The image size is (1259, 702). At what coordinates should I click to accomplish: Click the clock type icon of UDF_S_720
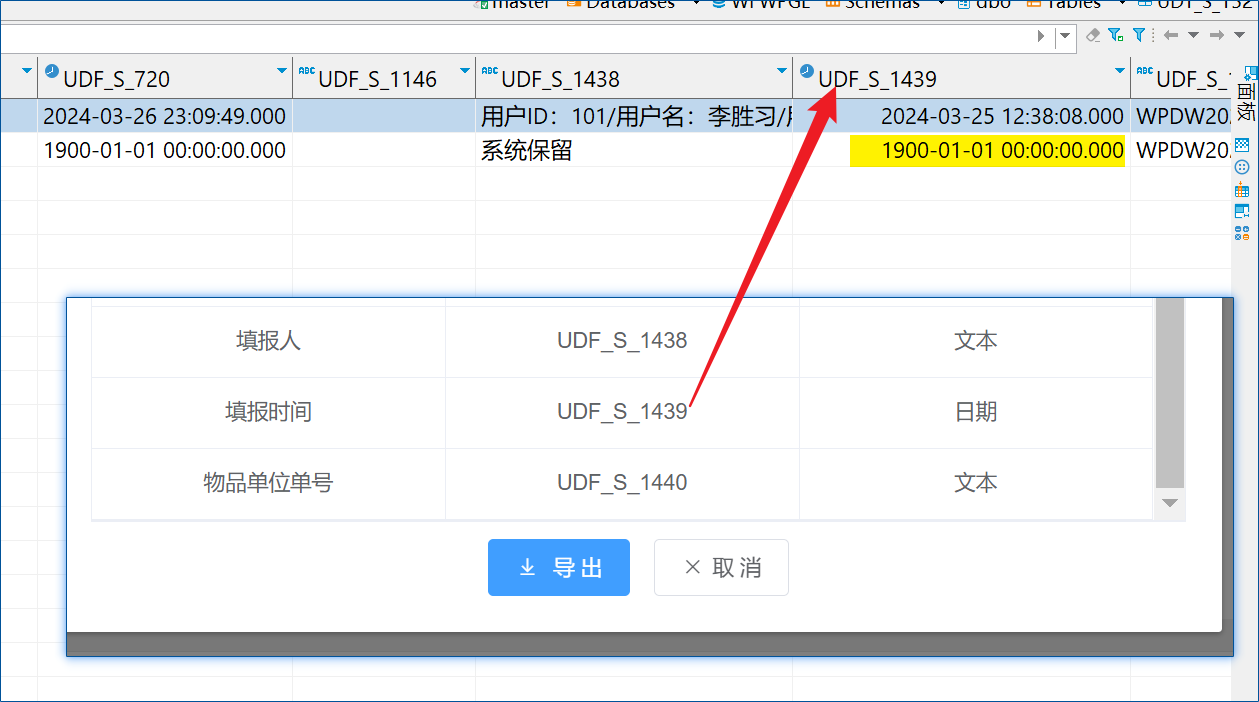pos(52,71)
